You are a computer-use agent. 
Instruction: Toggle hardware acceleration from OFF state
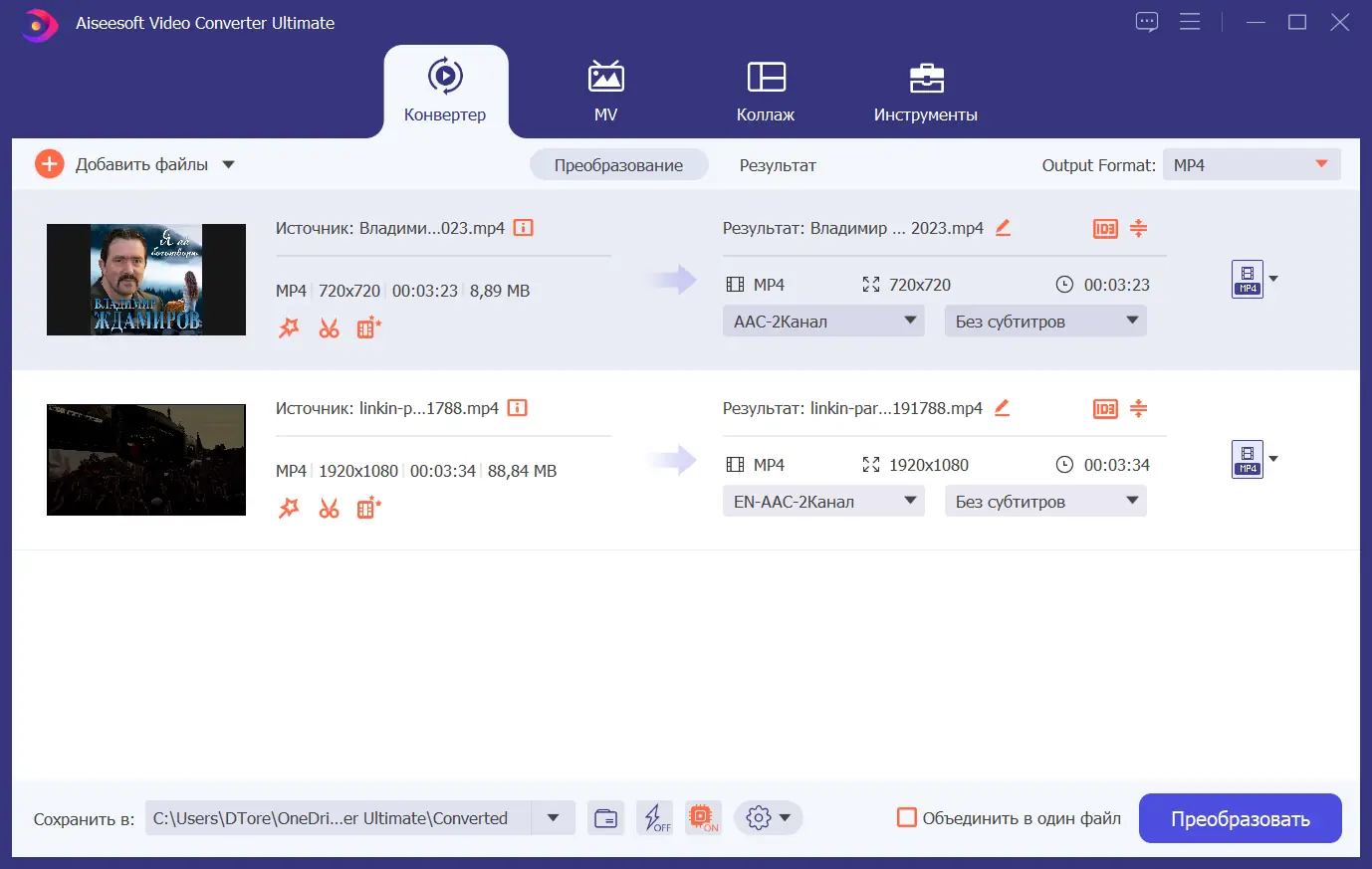coord(654,817)
